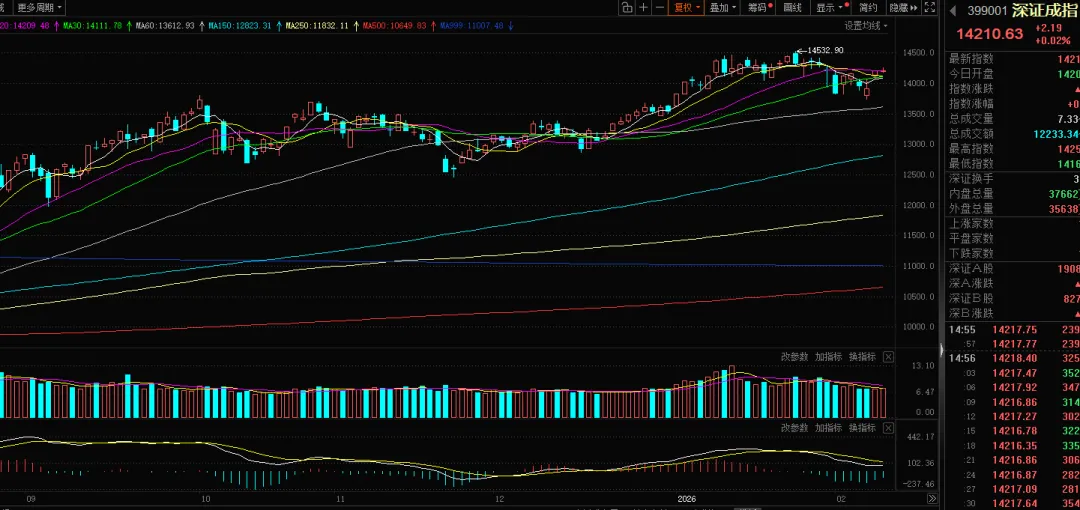
Task: Select the 画线 drawing tool
Action: point(793,8)
